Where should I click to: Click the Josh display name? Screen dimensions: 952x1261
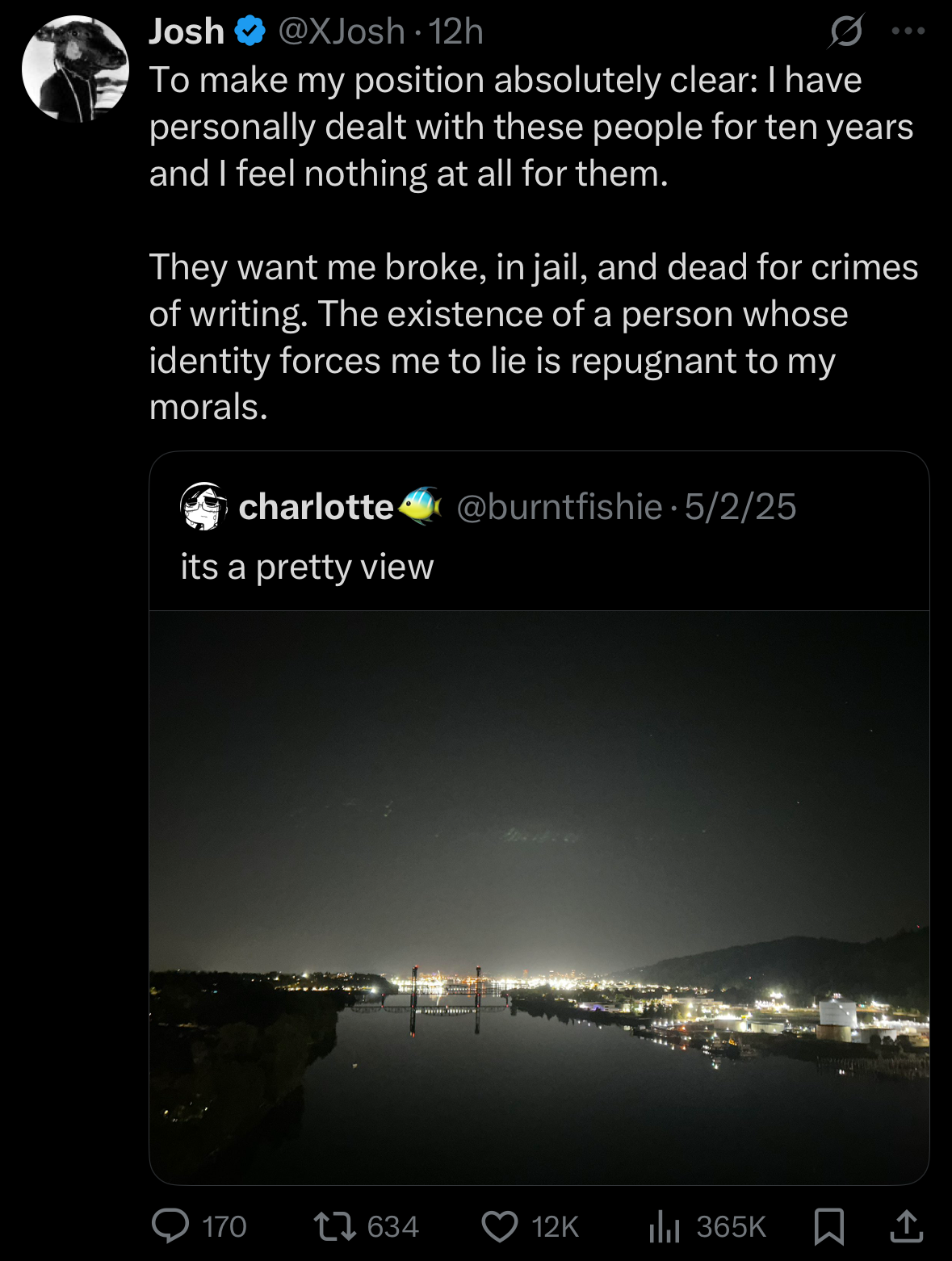tap(187, 32)
